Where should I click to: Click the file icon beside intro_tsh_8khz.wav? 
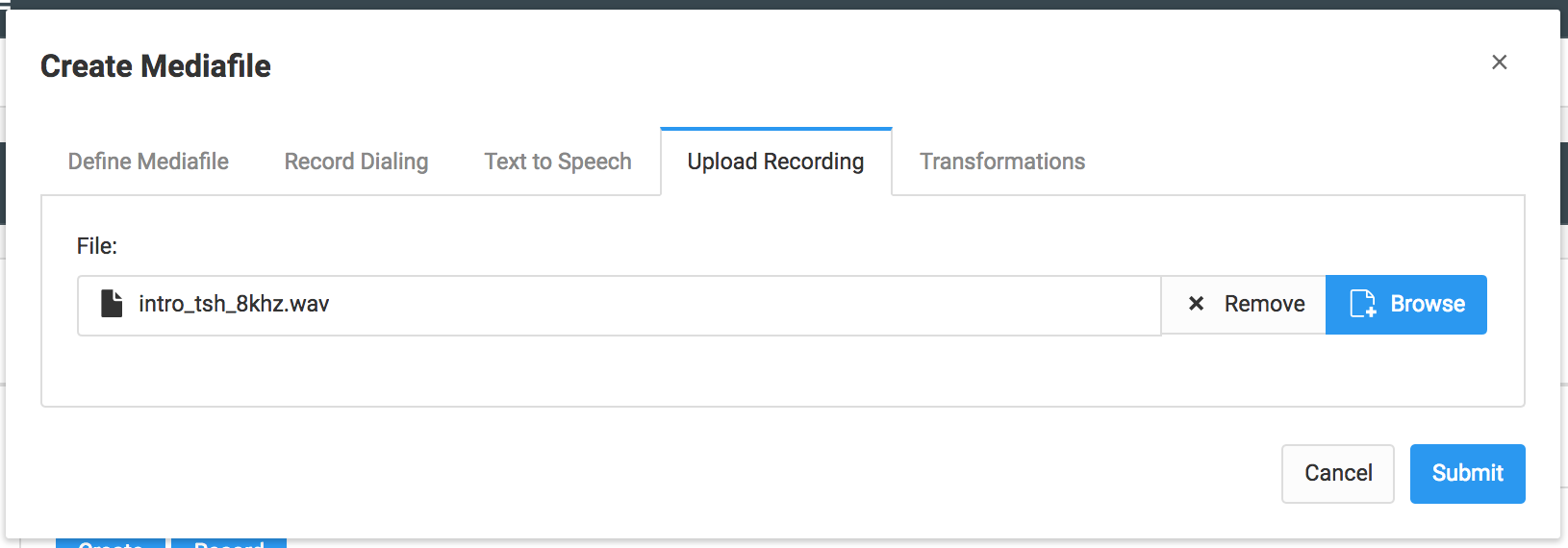click(x=112, y=304)
